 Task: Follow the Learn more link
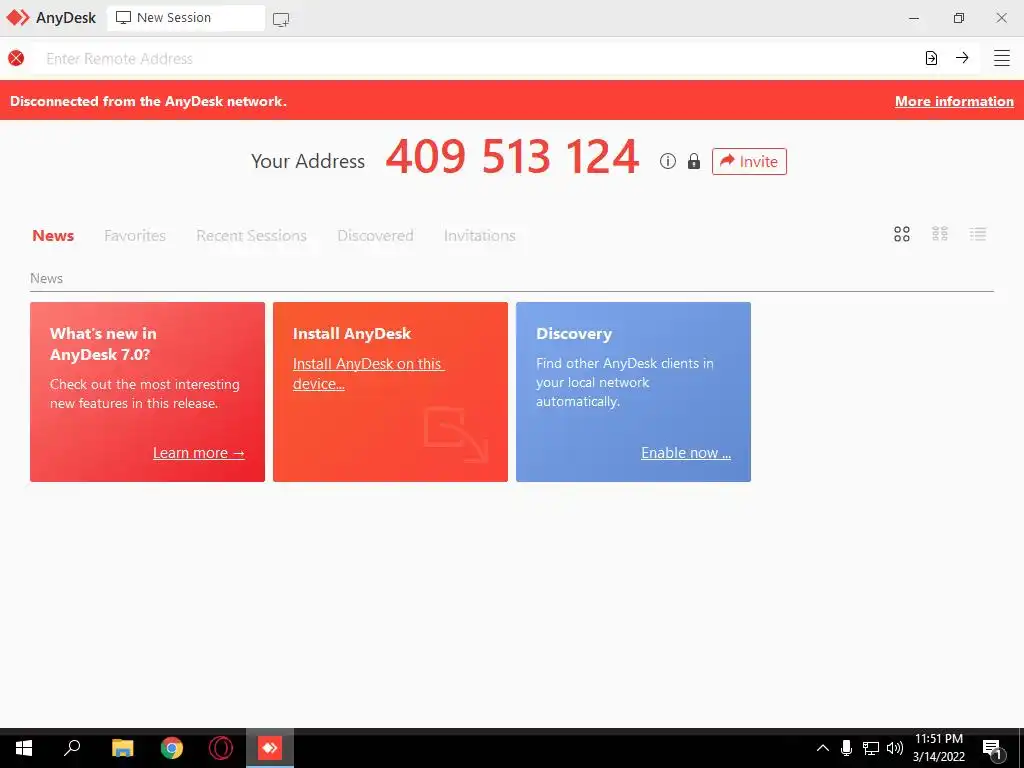(x=199, y=453)
